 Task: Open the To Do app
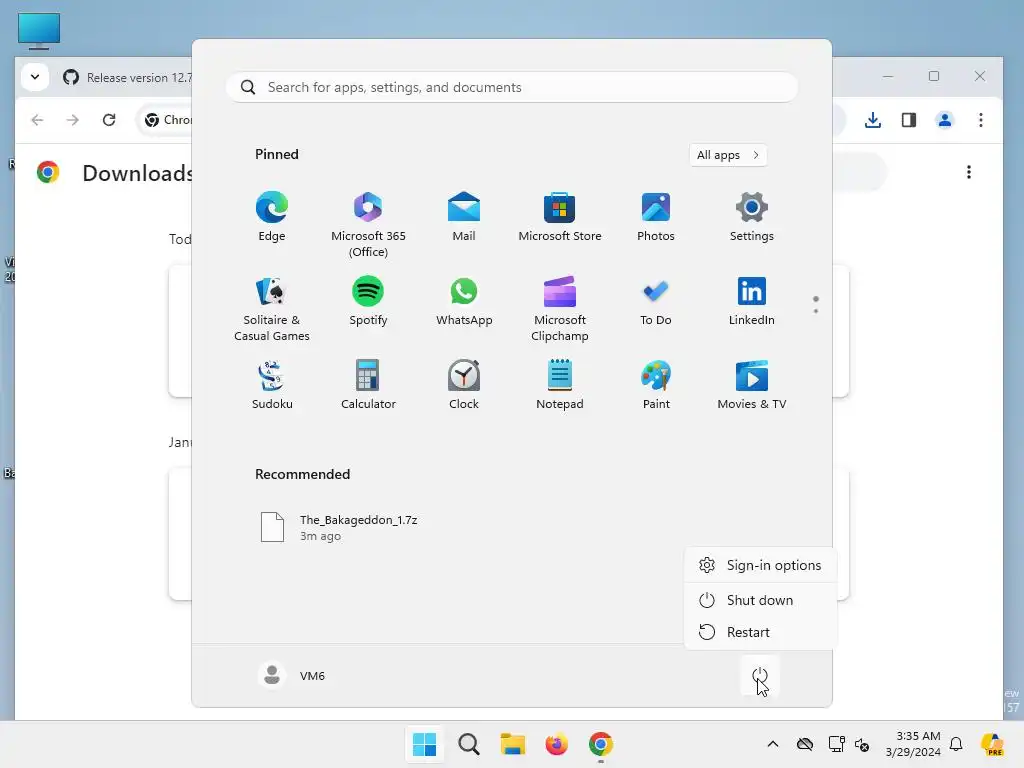pyautogui.click(x=656, y=302)
